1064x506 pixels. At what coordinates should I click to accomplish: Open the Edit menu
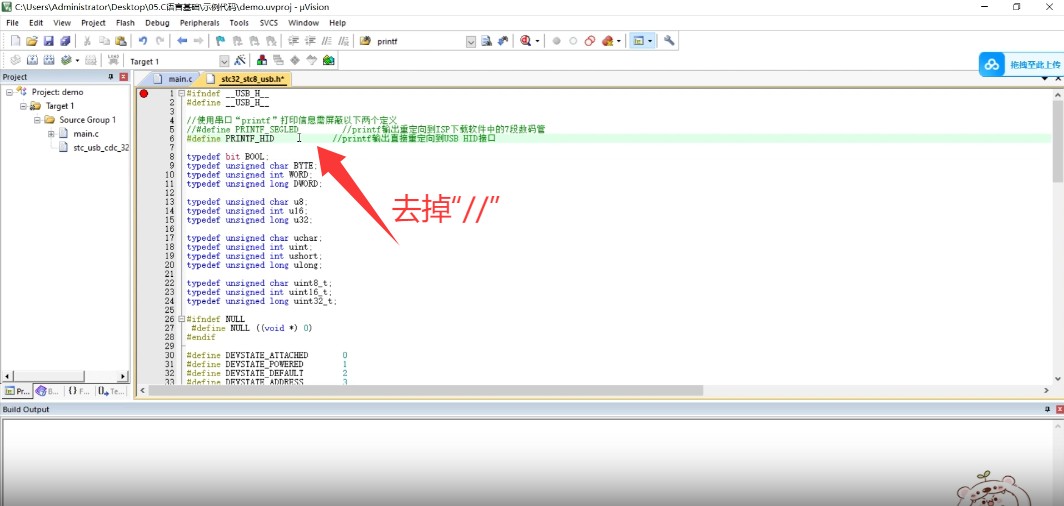(36, 22)
